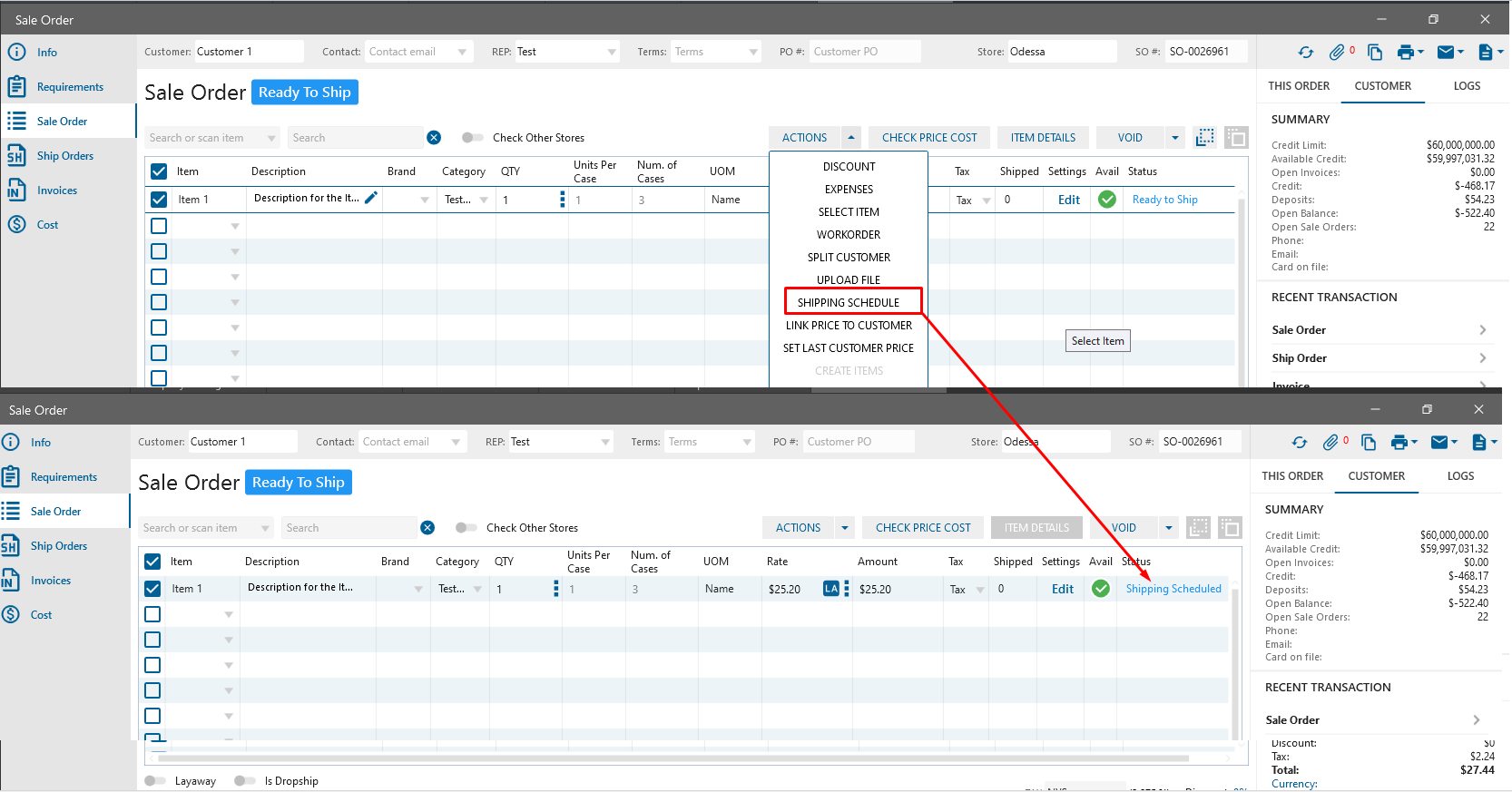The image size is (1512, 792).
Task: Open Terms dropdown in upper window
Action: (753, 53)
